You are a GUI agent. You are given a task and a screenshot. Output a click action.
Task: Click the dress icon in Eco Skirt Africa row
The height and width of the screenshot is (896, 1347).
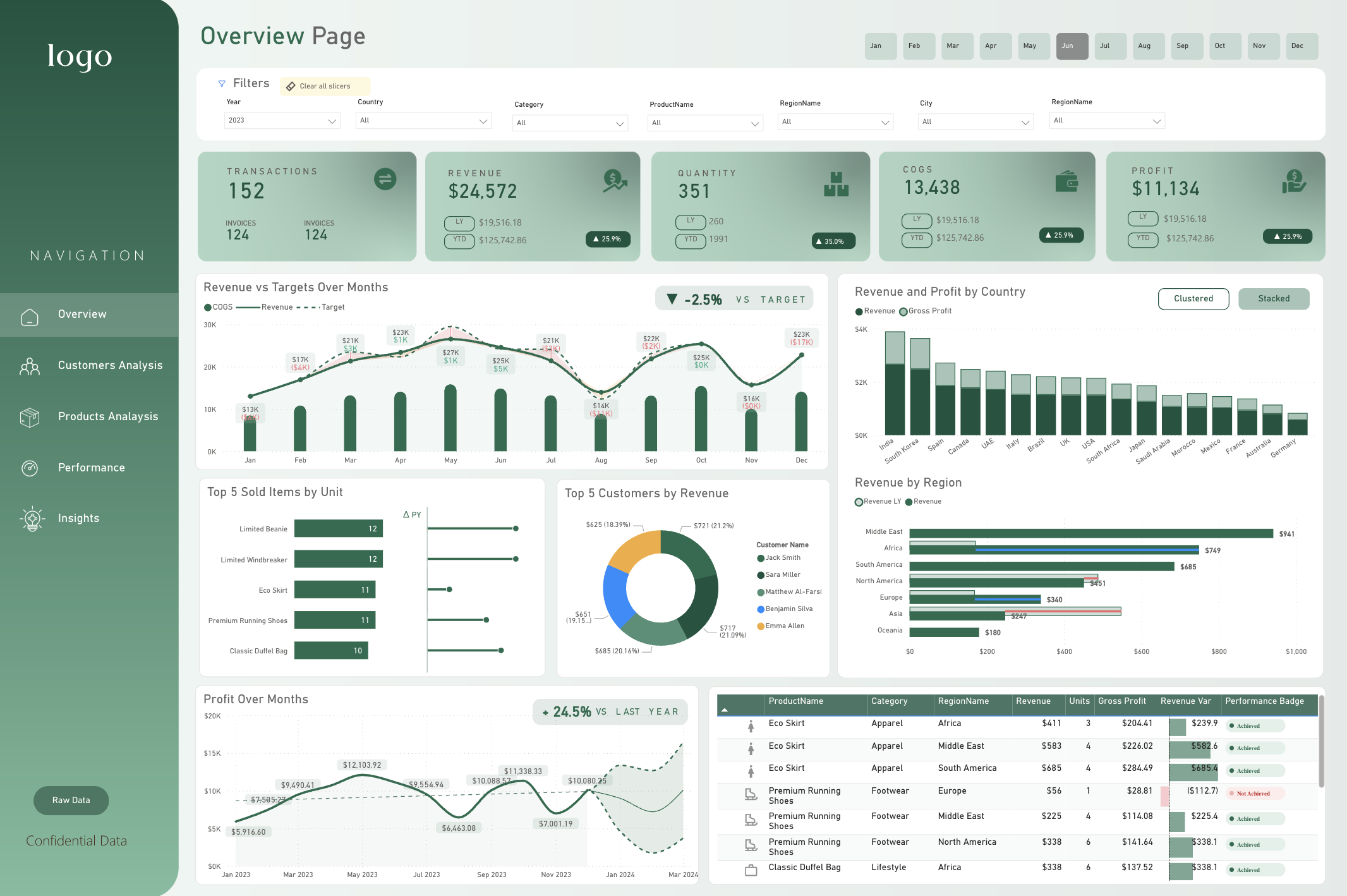751,727
